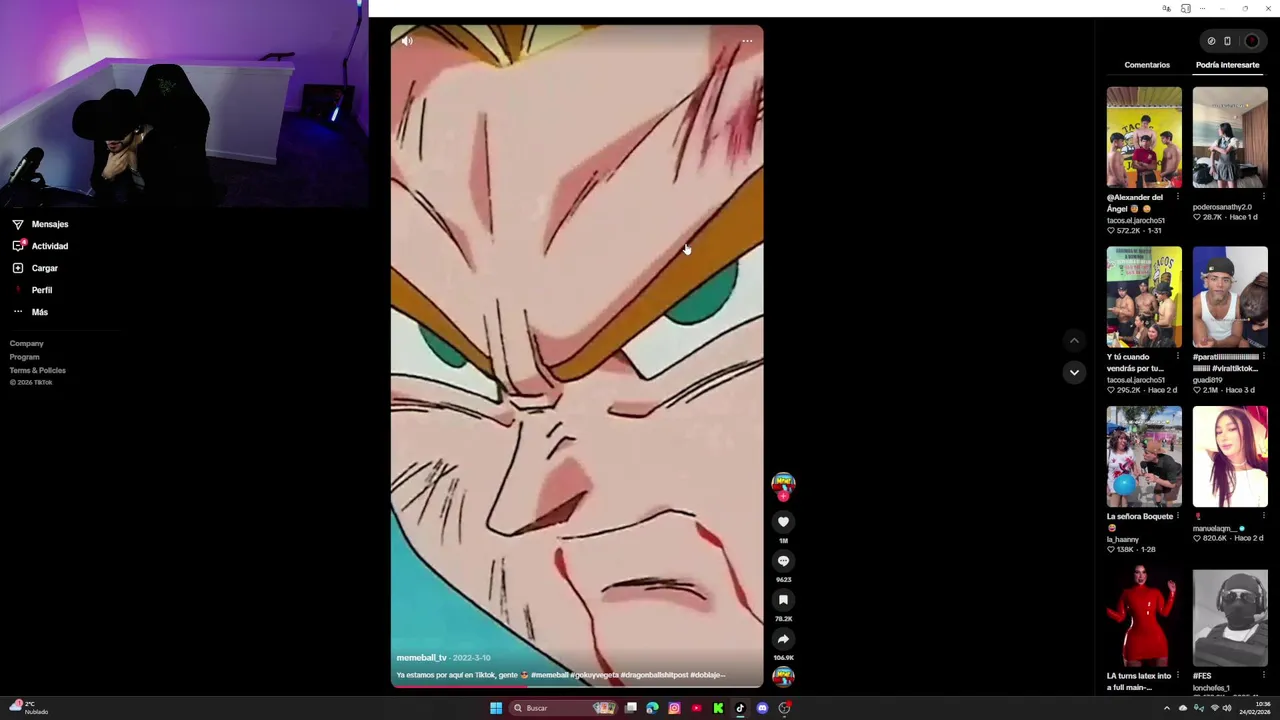The height and width of the screenshot is (720, 1280).
Task: Seek on the video progress bar
Action: pos(577,686)
